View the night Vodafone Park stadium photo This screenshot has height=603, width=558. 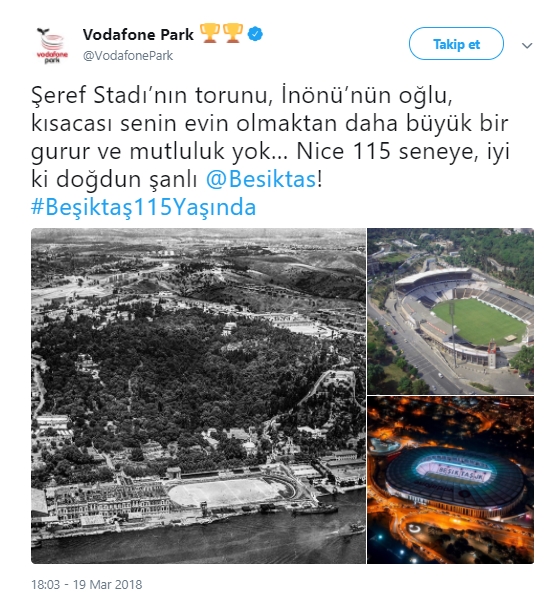[x=450, y=480]
